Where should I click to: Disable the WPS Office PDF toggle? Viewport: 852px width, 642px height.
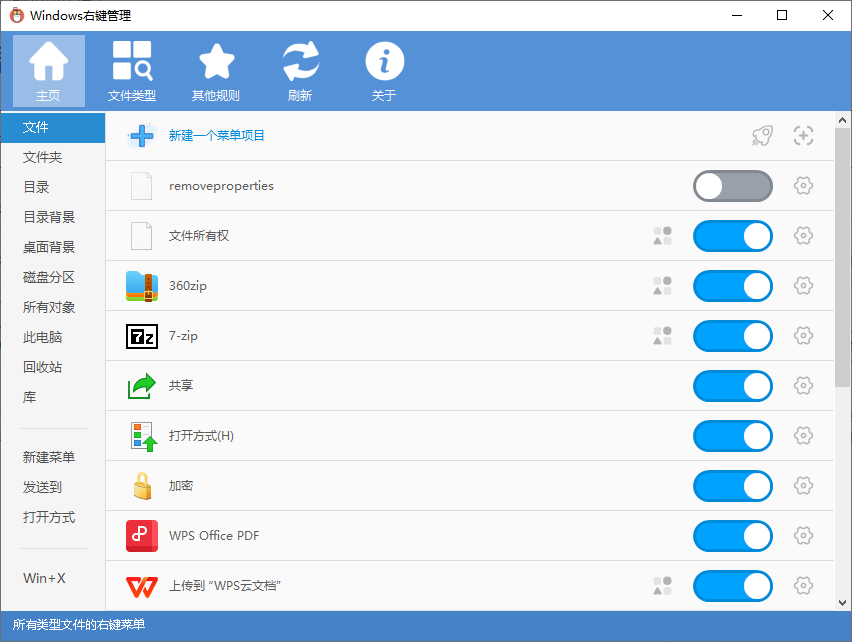click(732, 536)
